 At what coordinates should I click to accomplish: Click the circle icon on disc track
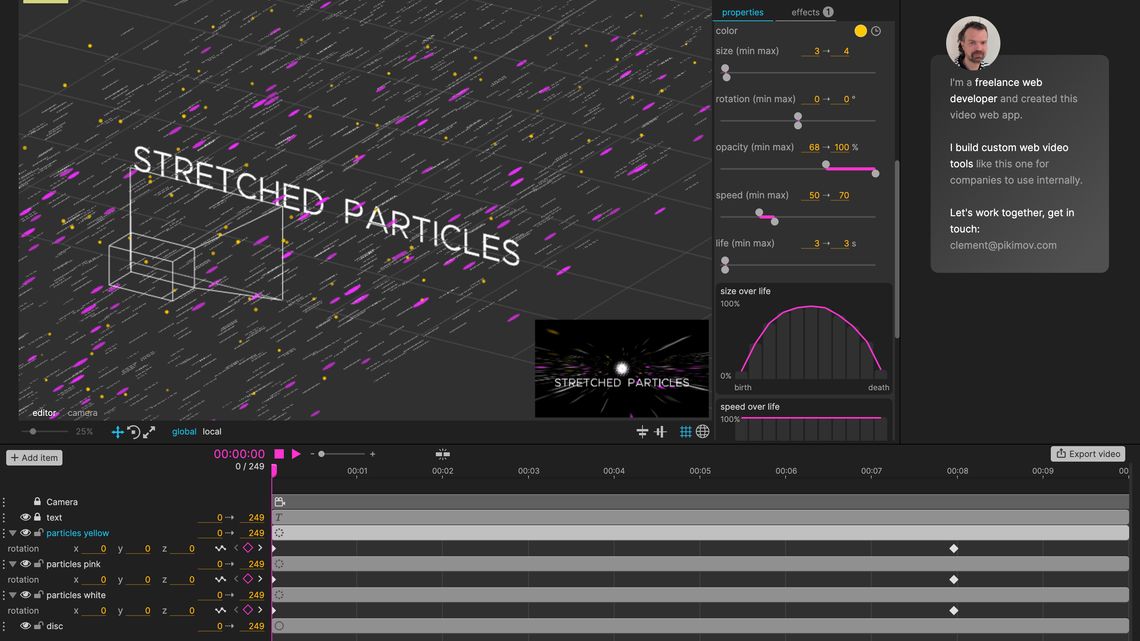(x=279, y=626)
